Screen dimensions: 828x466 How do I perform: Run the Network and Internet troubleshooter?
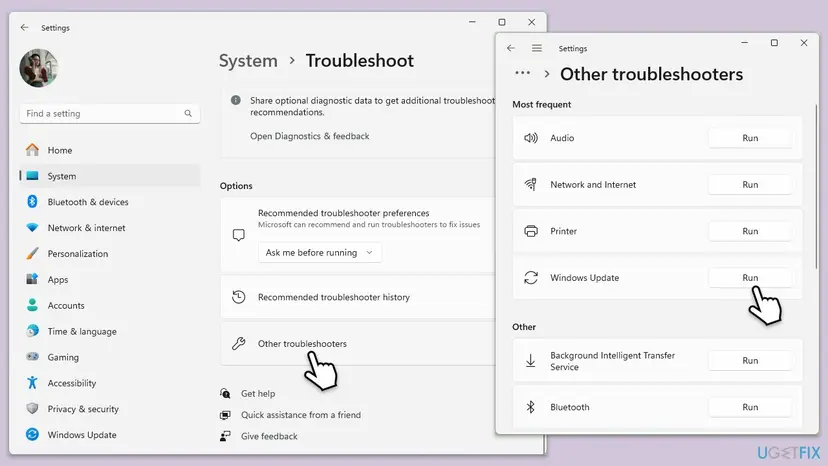pos(750,184)
